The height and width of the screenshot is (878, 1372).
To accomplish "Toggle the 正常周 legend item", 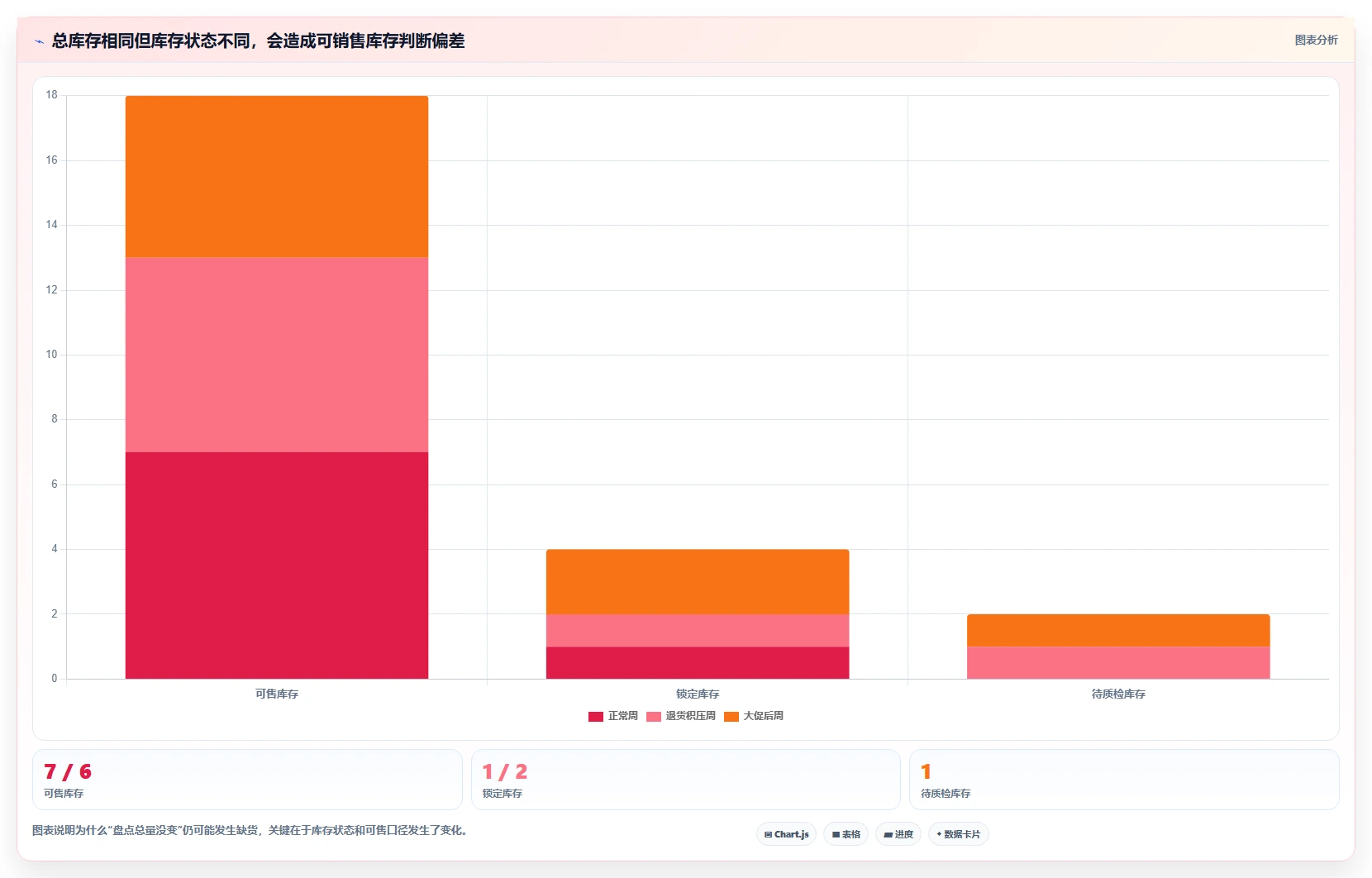I will pyautogui.click(x=613, y=716).
